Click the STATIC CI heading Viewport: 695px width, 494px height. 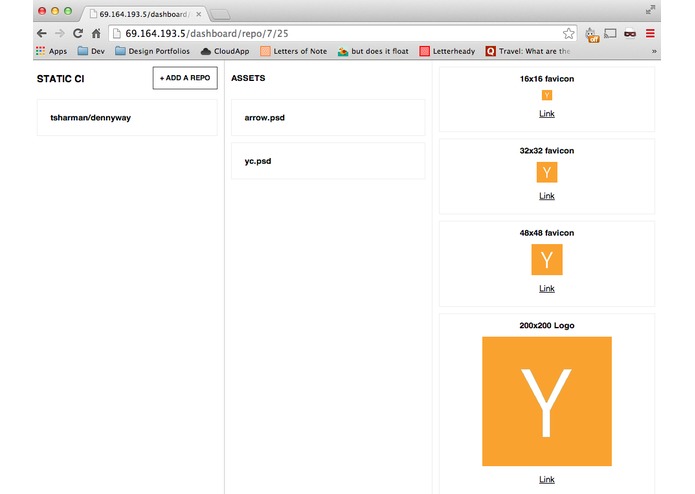pos(61,79)
